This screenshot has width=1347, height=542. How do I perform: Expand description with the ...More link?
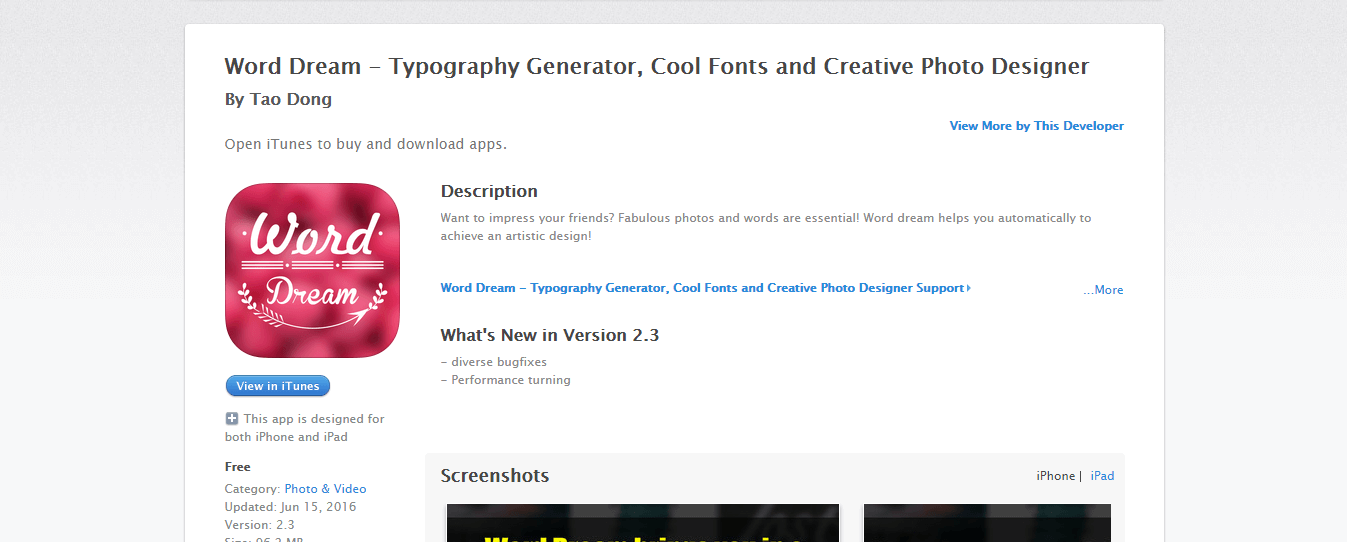click(x=1103, y=290)
